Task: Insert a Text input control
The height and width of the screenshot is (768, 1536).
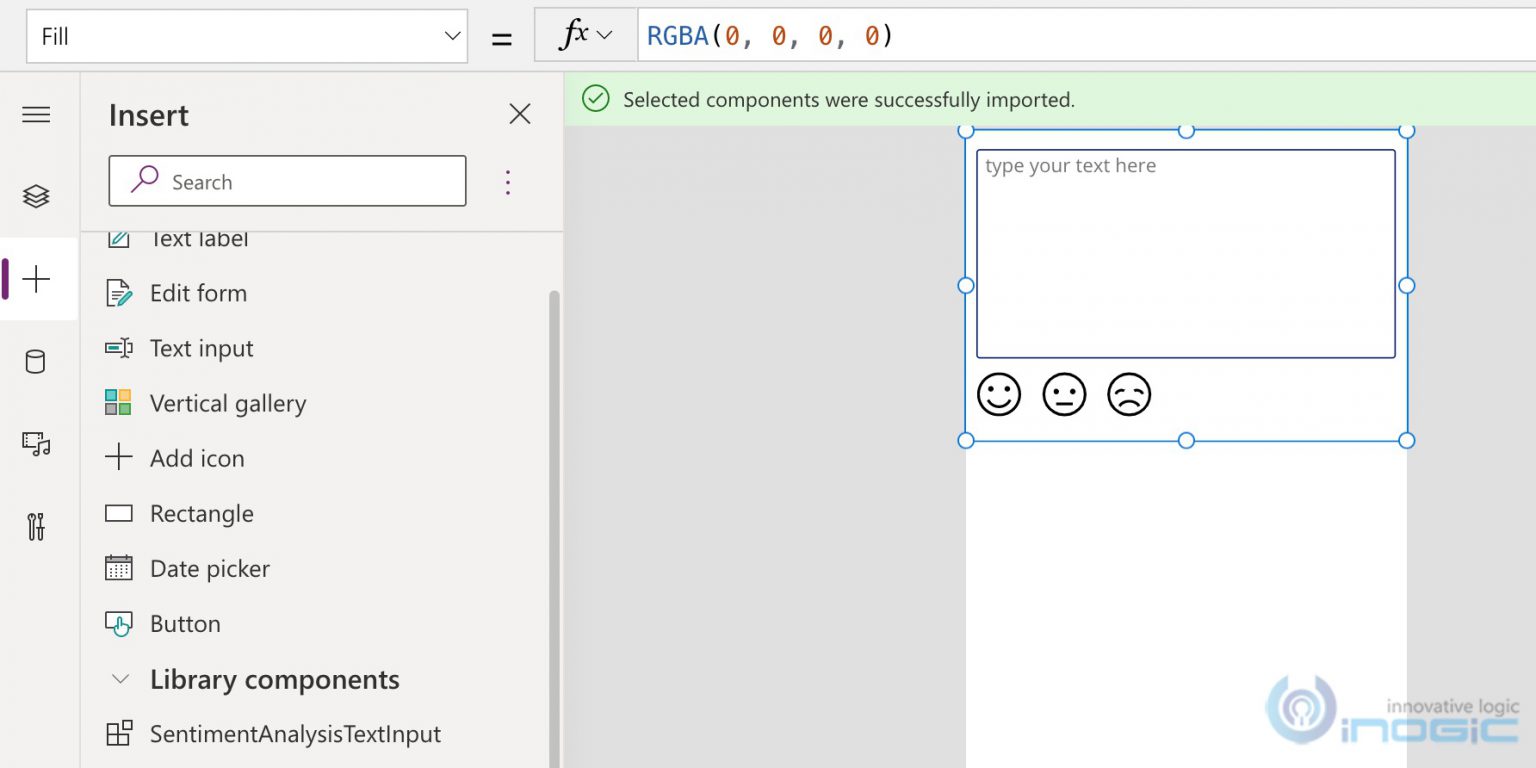Action: point(200,348)
